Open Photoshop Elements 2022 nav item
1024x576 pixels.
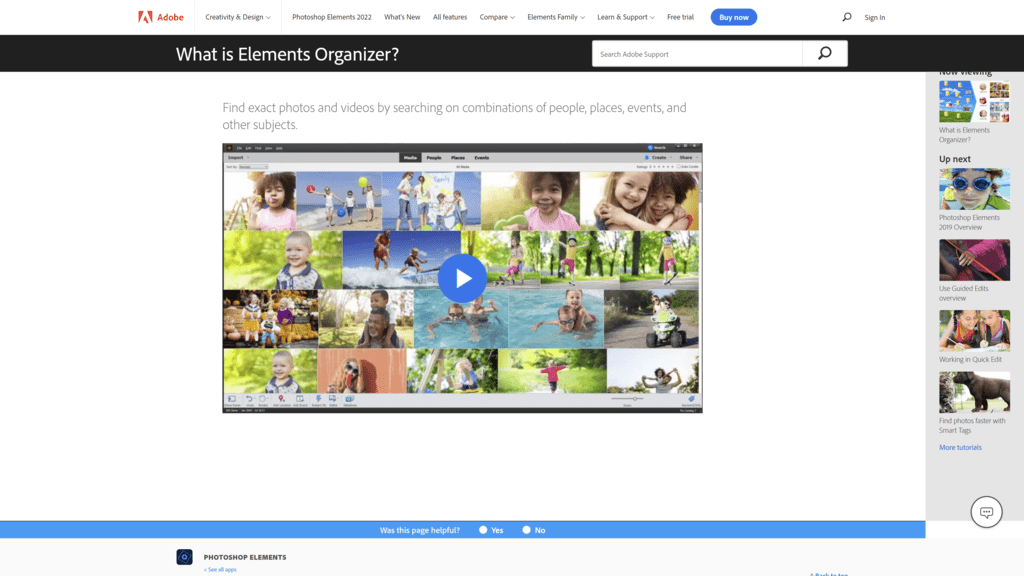pos(332,17)
